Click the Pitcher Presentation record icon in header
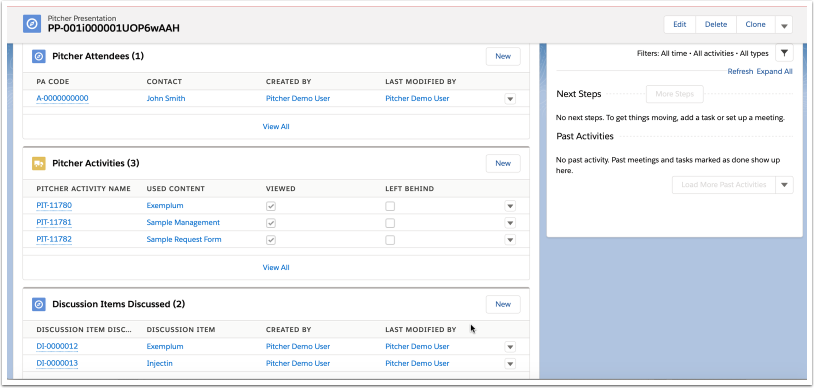This screenshot has width=814, height=388. pyautogui.click(x=32, y=24)
